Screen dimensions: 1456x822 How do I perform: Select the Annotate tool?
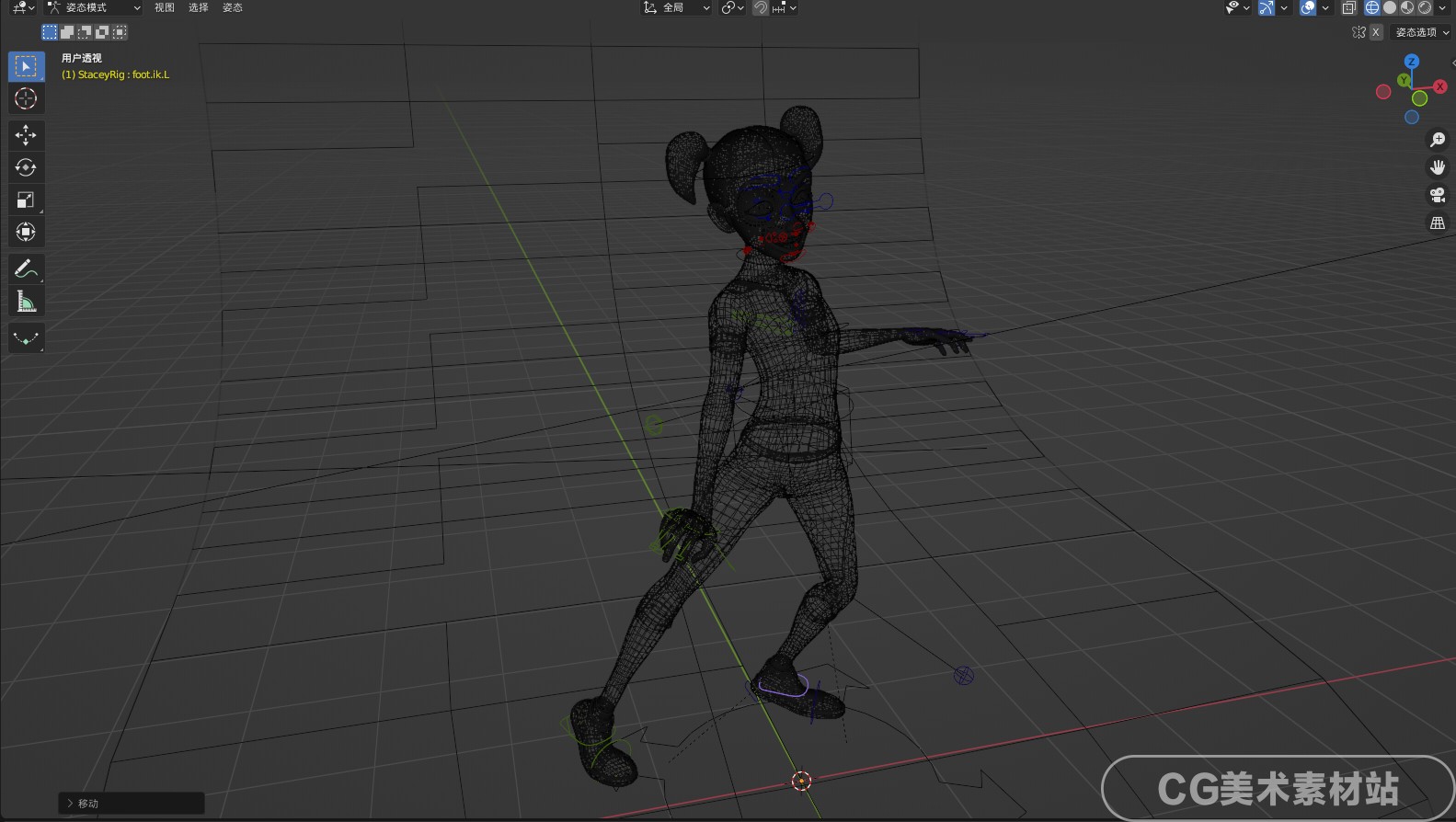click(26, 268)
